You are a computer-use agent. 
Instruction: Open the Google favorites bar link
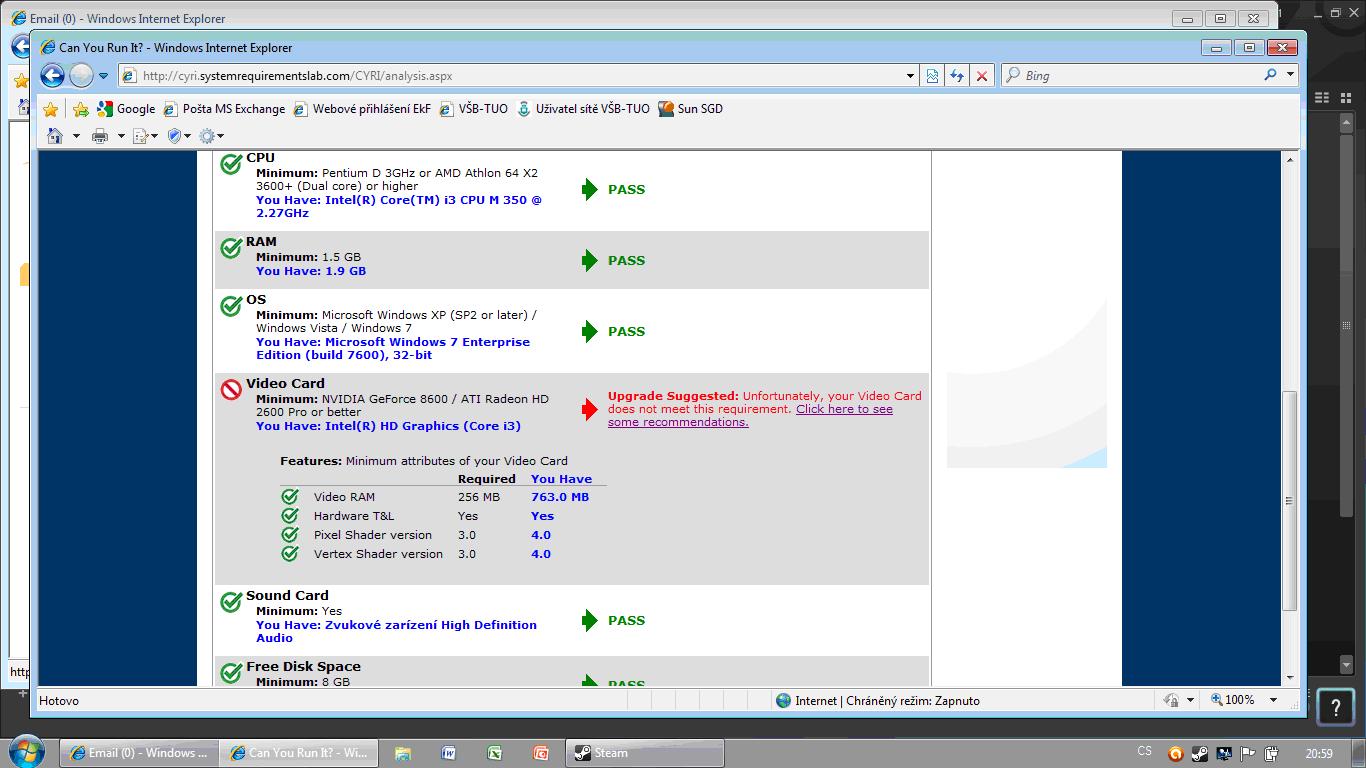(126, 109)
